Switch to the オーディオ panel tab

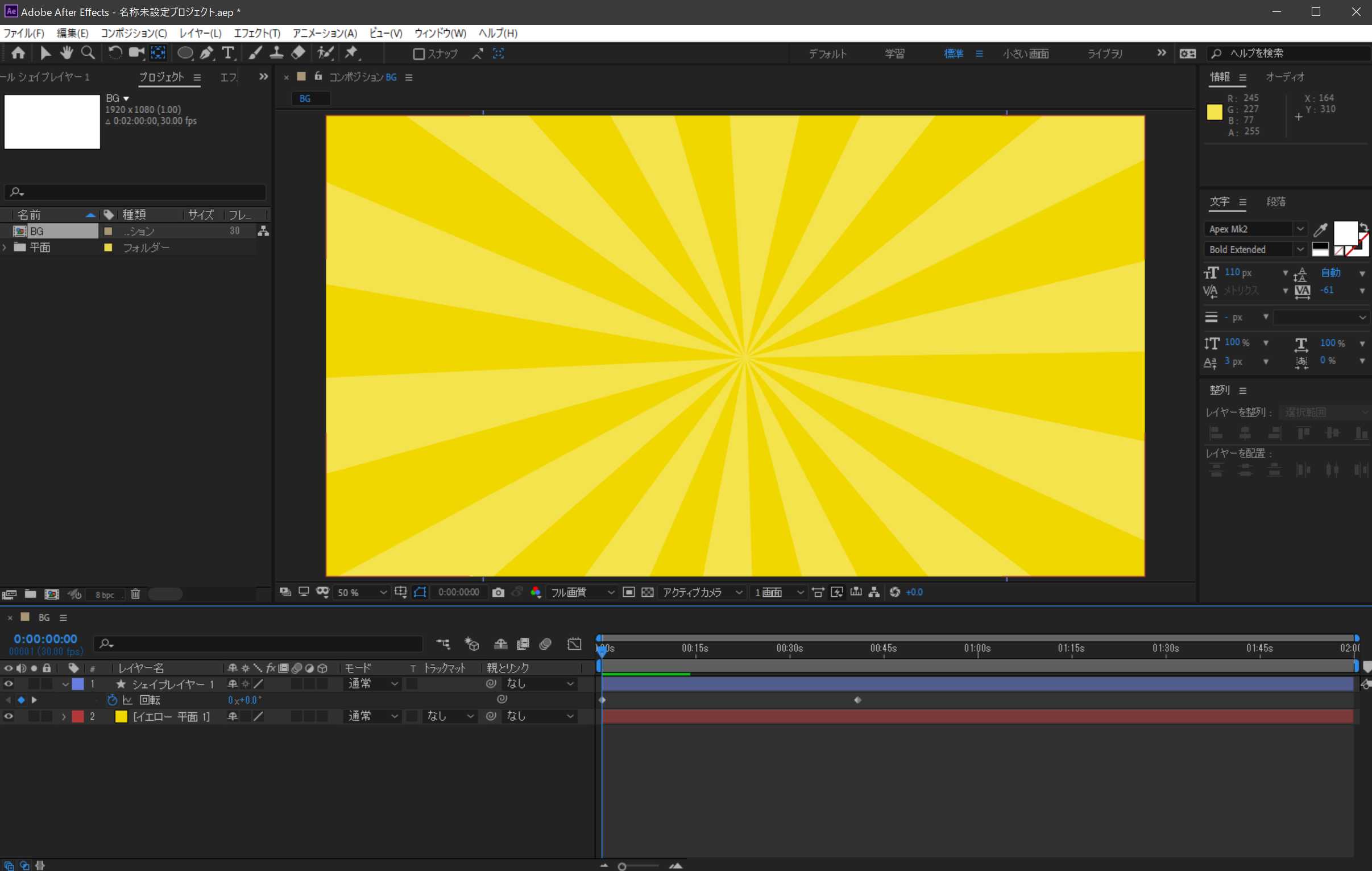tap(1285, 77)
